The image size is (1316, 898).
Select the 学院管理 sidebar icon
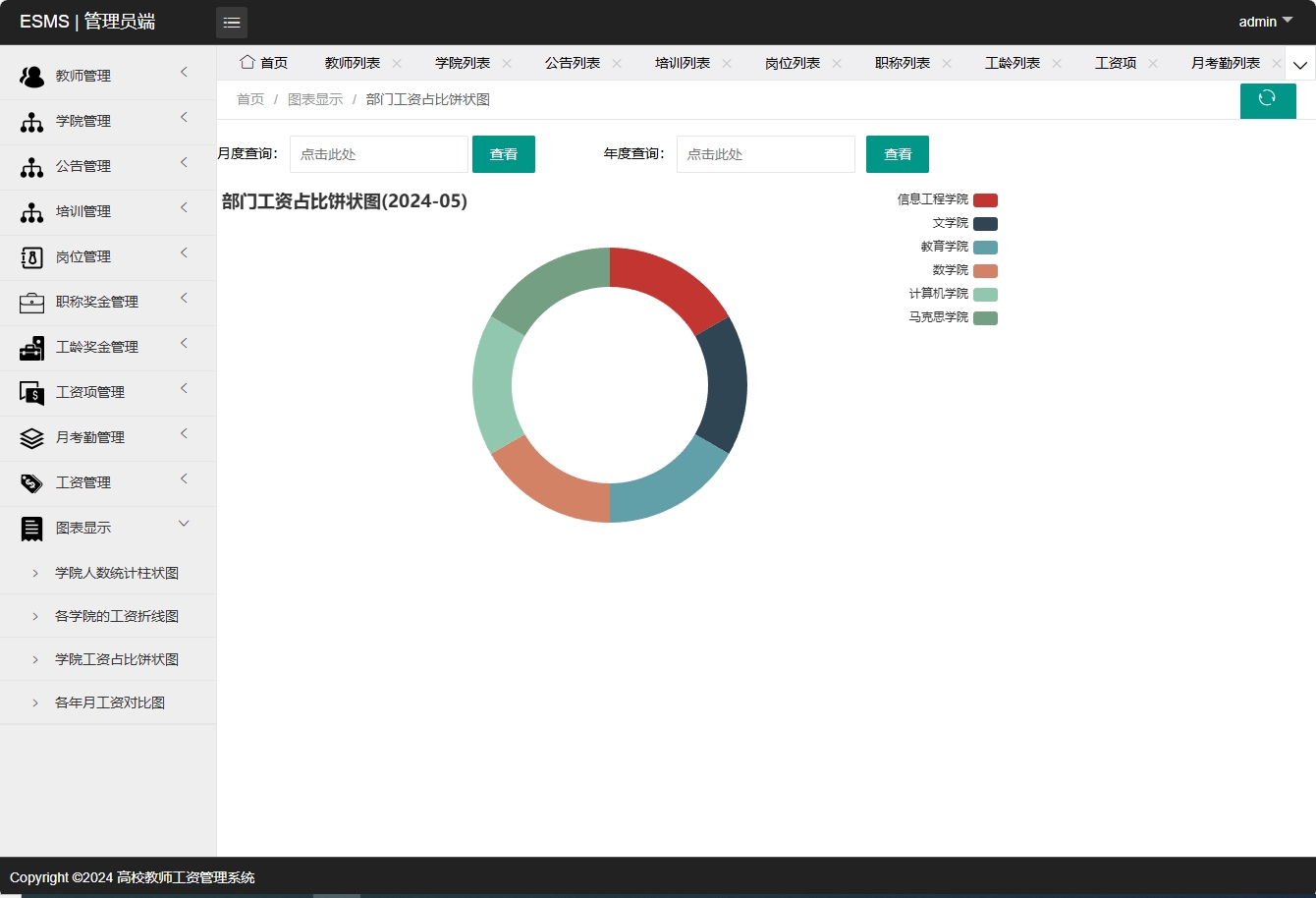[x=31, y=121]
